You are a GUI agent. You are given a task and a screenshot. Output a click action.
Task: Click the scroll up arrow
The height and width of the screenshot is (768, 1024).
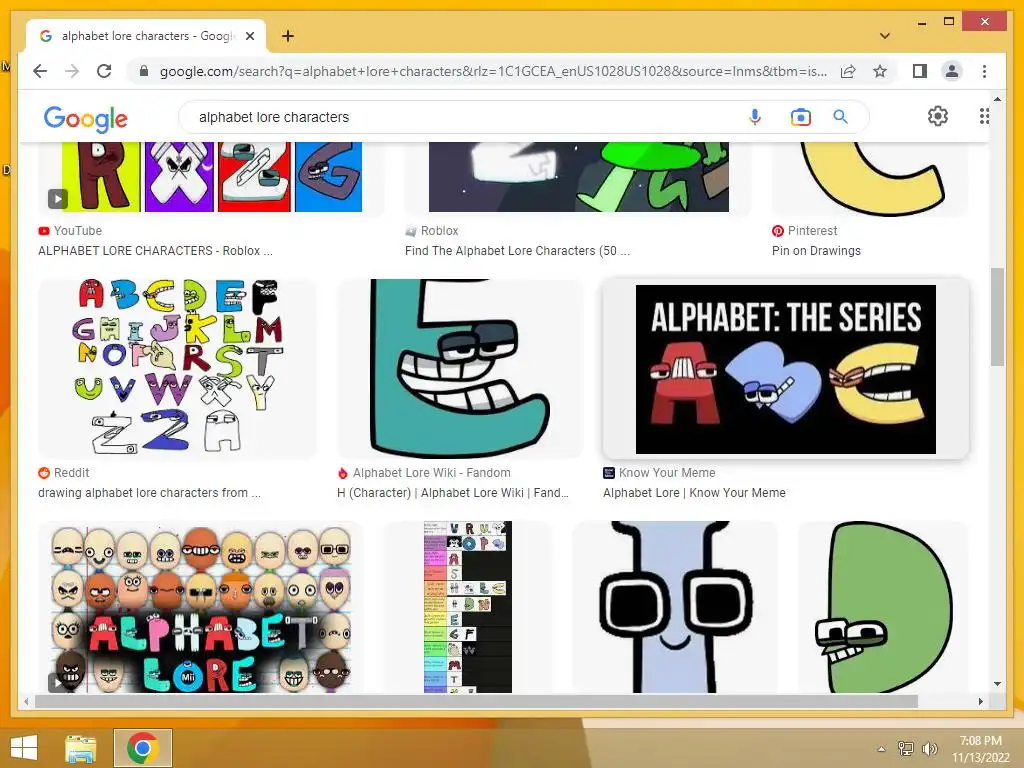coord(997,99)
